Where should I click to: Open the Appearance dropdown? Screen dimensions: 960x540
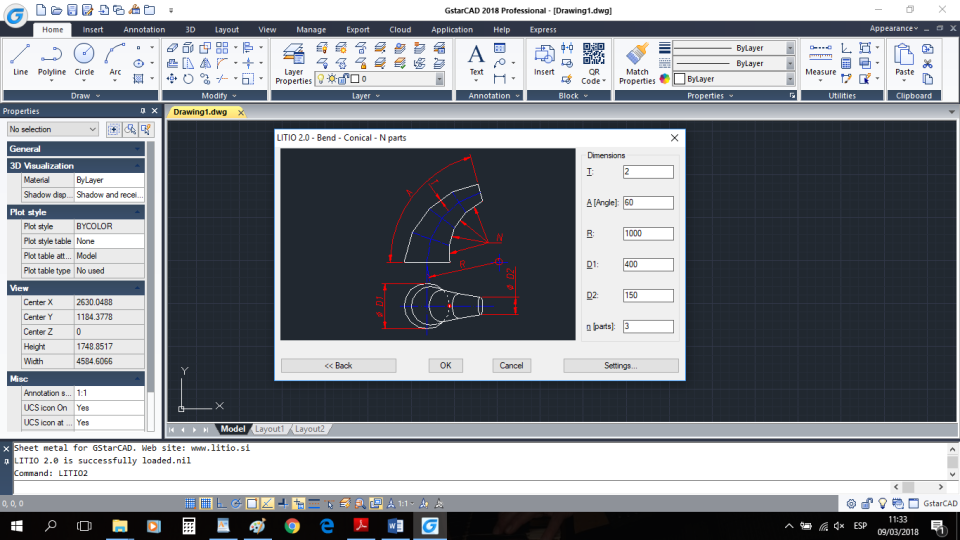click(x=894, y=28)
